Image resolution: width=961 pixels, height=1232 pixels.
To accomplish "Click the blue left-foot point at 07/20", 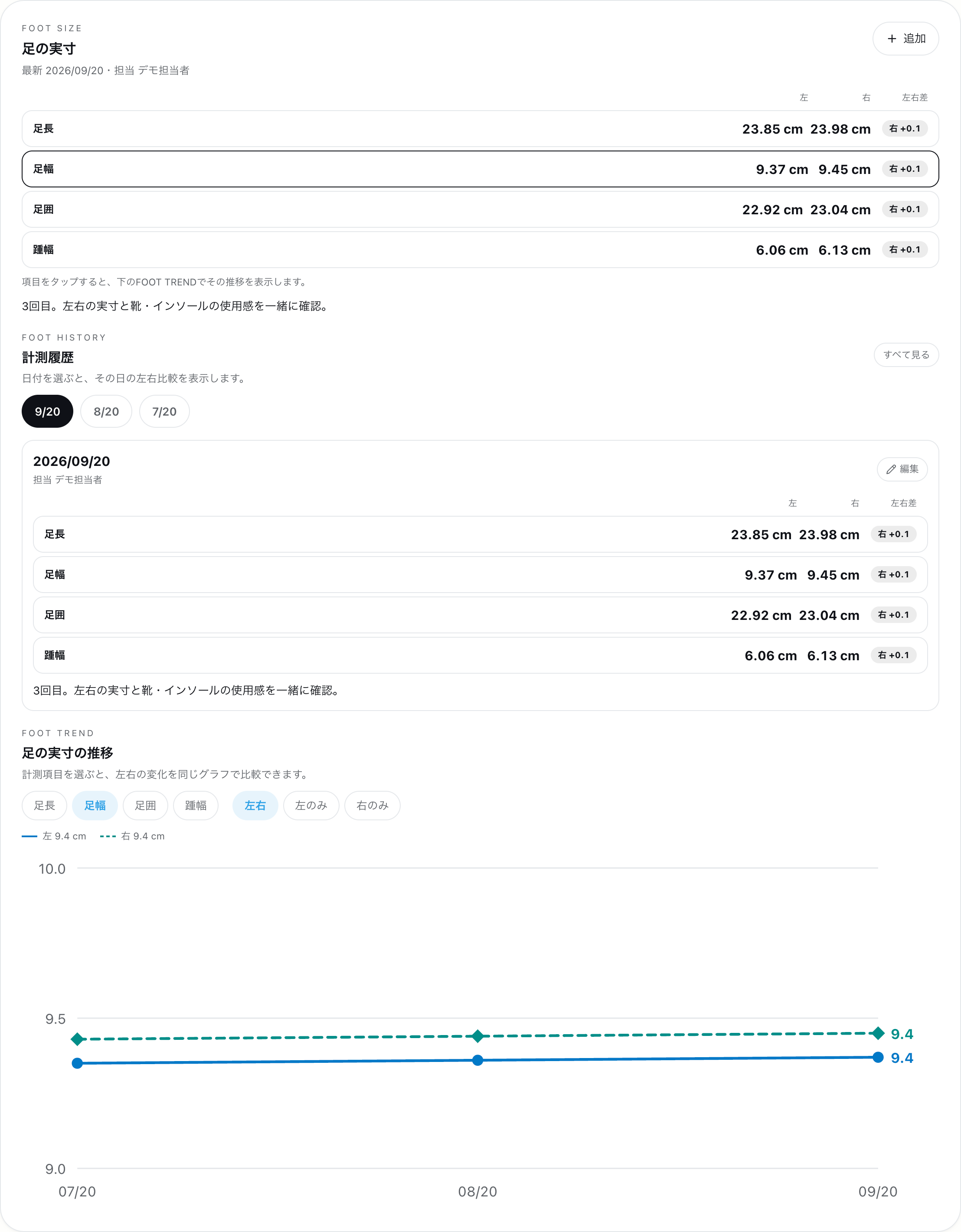I will 77,1063.
